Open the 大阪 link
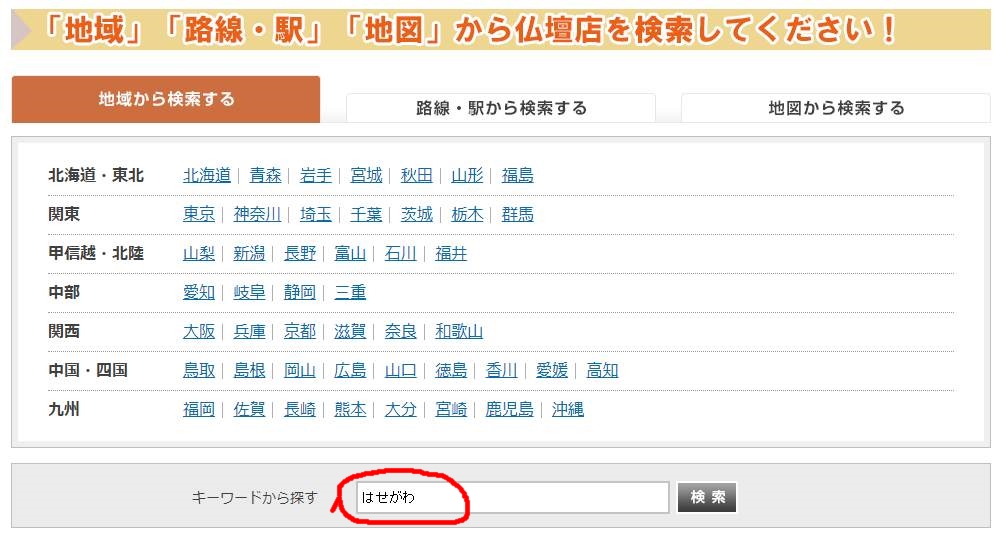 click(x=198, y=331)
